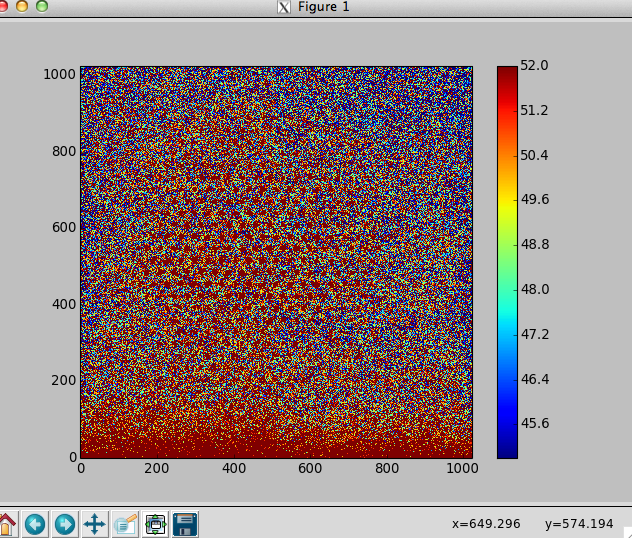Click x-axis tick label 200
The height and width of the screenshot is (538, 632).
pyautogui.click(x=157, y=468)
